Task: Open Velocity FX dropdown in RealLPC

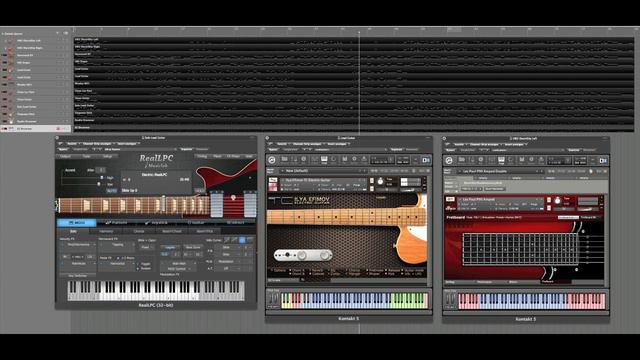Action: click(79, 245)
